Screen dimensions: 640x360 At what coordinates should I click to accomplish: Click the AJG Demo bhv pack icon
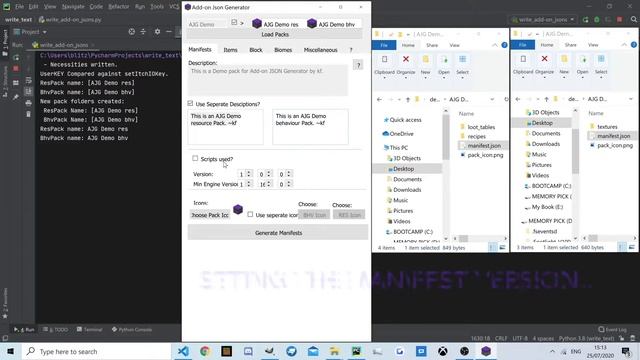point(312,24)
